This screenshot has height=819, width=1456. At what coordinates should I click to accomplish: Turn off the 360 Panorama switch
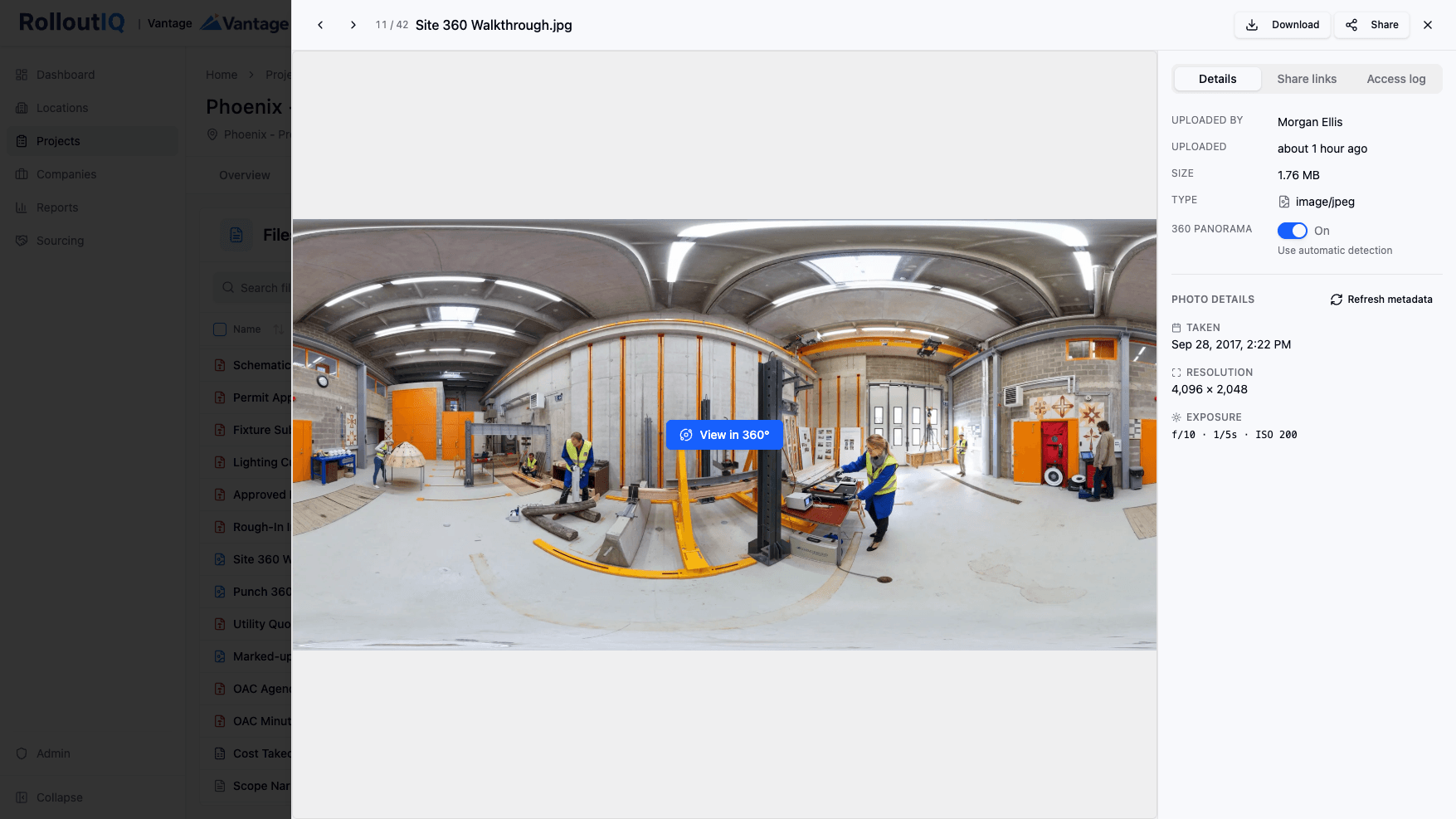click(x=1293, y=231)
